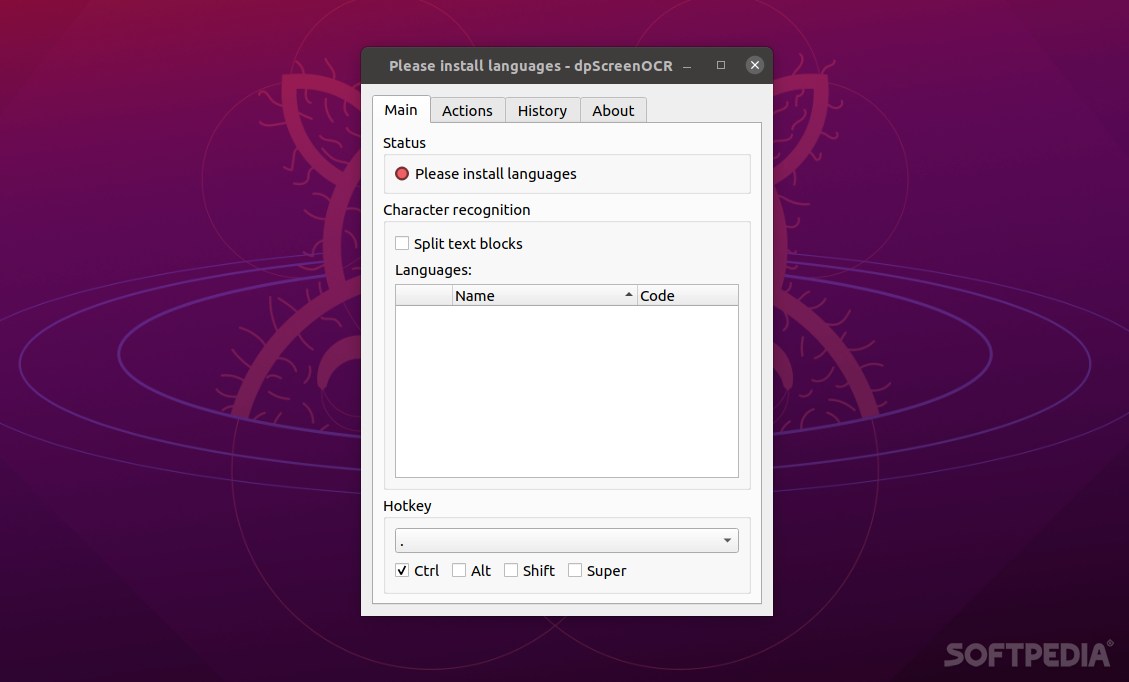Open the History tab

pyautogui.click(x=542, y=110)
